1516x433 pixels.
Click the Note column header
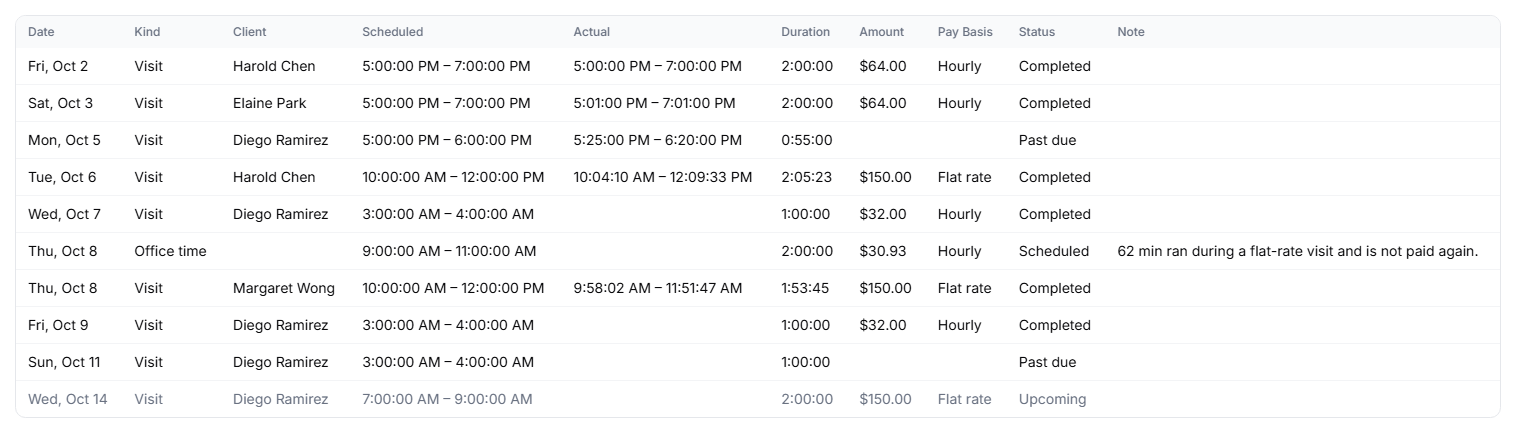[1131, 32]
